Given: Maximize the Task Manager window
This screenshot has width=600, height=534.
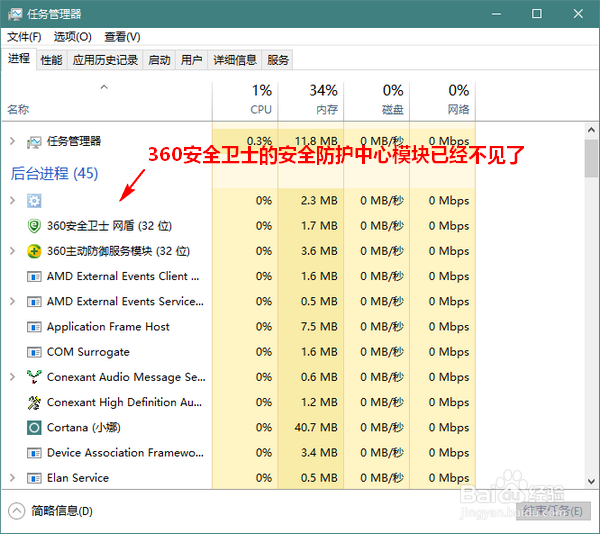Looking at the screenshot, I should (537, 14).
